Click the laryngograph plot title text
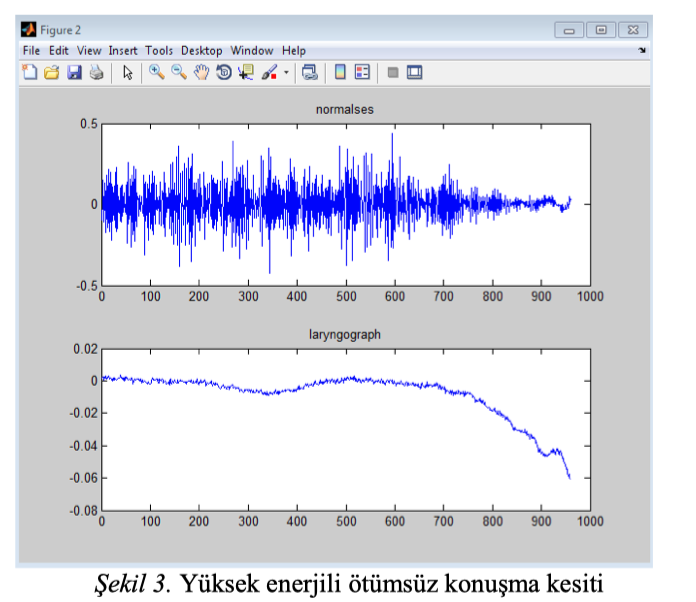 (x=344, y=337)
